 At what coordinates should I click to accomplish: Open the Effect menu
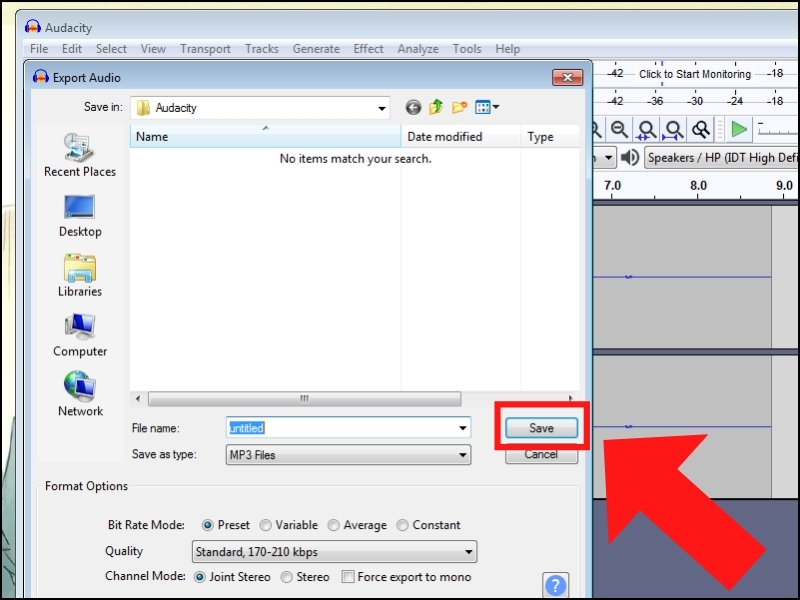[x=368, y=48]
